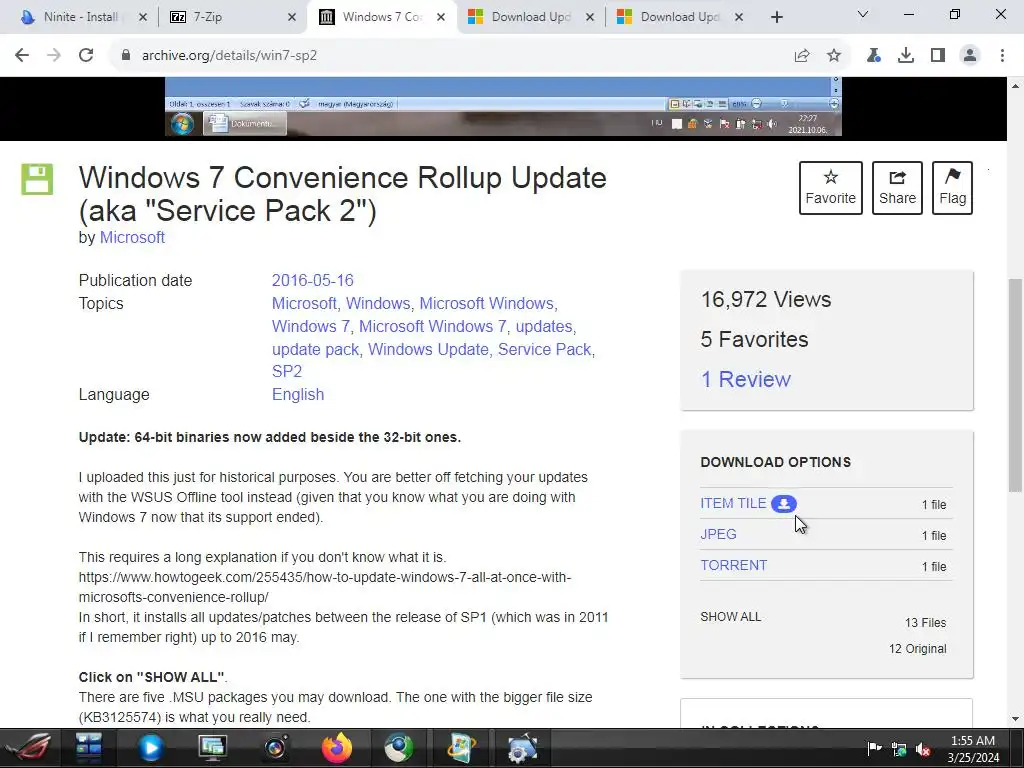
Task: Open the gear settings taskbar icon
Action: 522,748
